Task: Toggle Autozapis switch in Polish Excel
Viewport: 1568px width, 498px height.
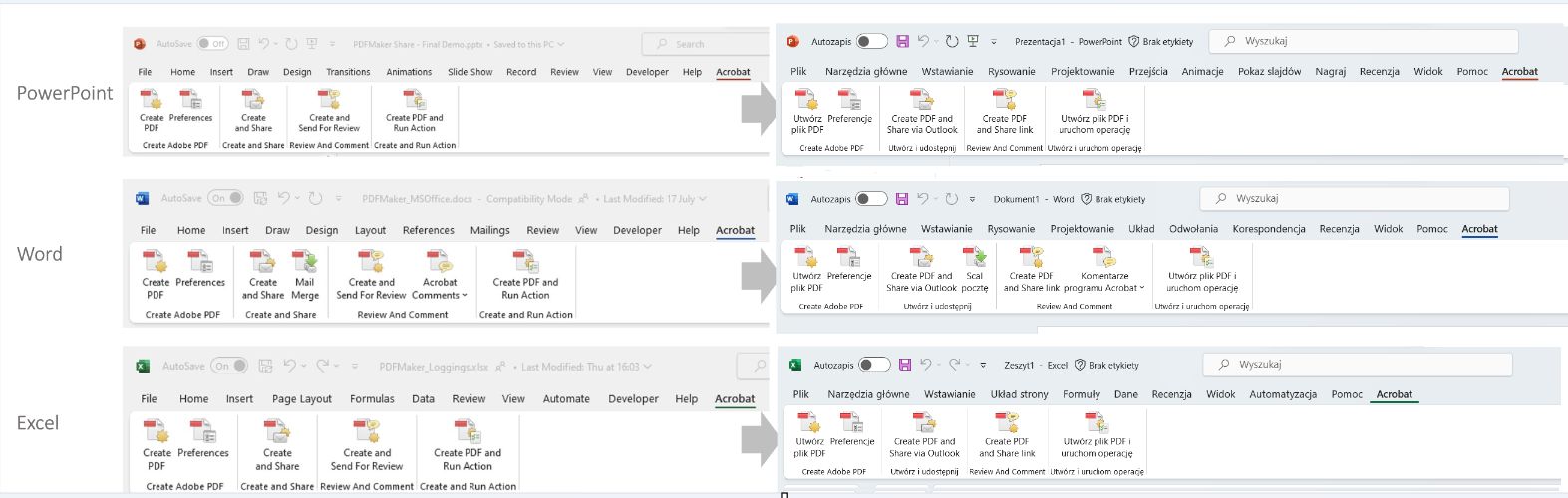Action: pos(874,365)
